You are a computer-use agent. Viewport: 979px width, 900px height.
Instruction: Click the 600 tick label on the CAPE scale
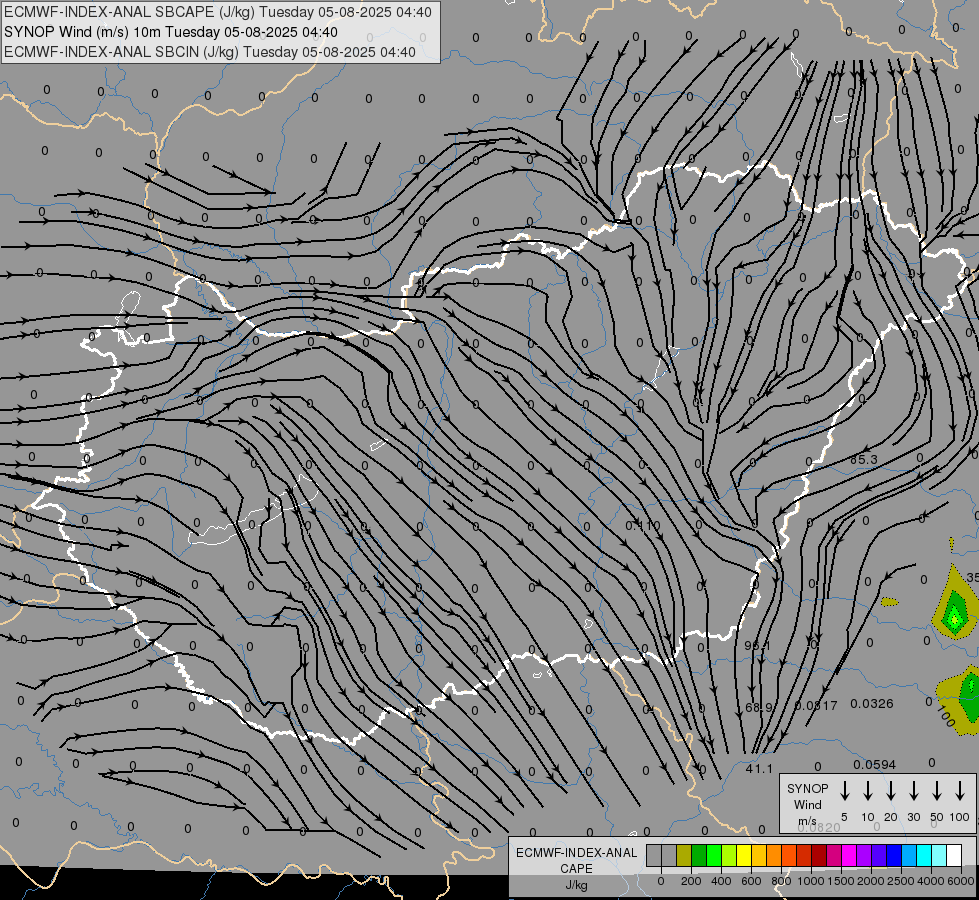click(751, 881)
